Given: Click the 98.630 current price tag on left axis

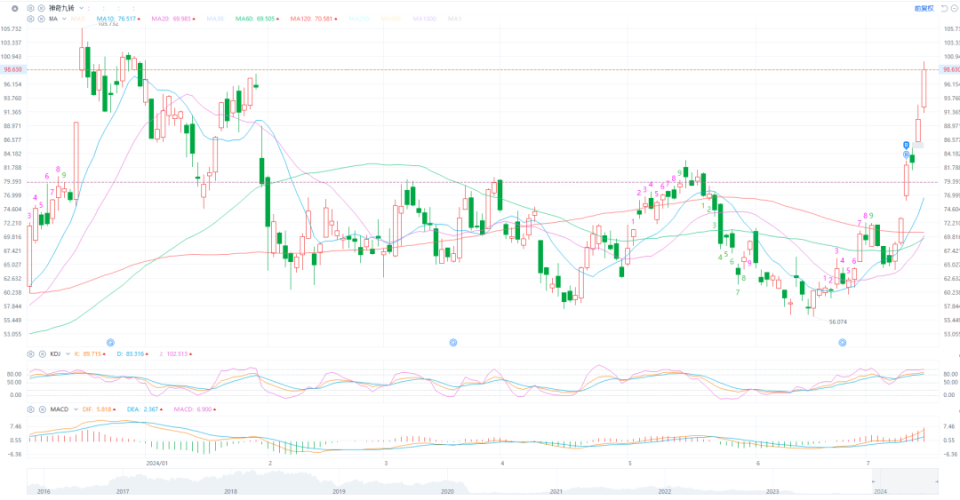Looking at the screenshot, I should pyautogui.click(x=12, y=70).
